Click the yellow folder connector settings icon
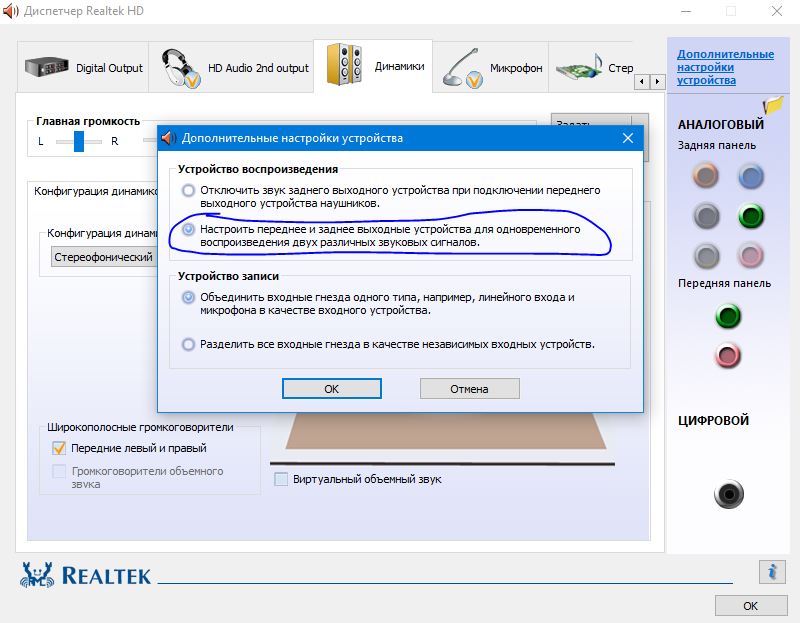 773,104
